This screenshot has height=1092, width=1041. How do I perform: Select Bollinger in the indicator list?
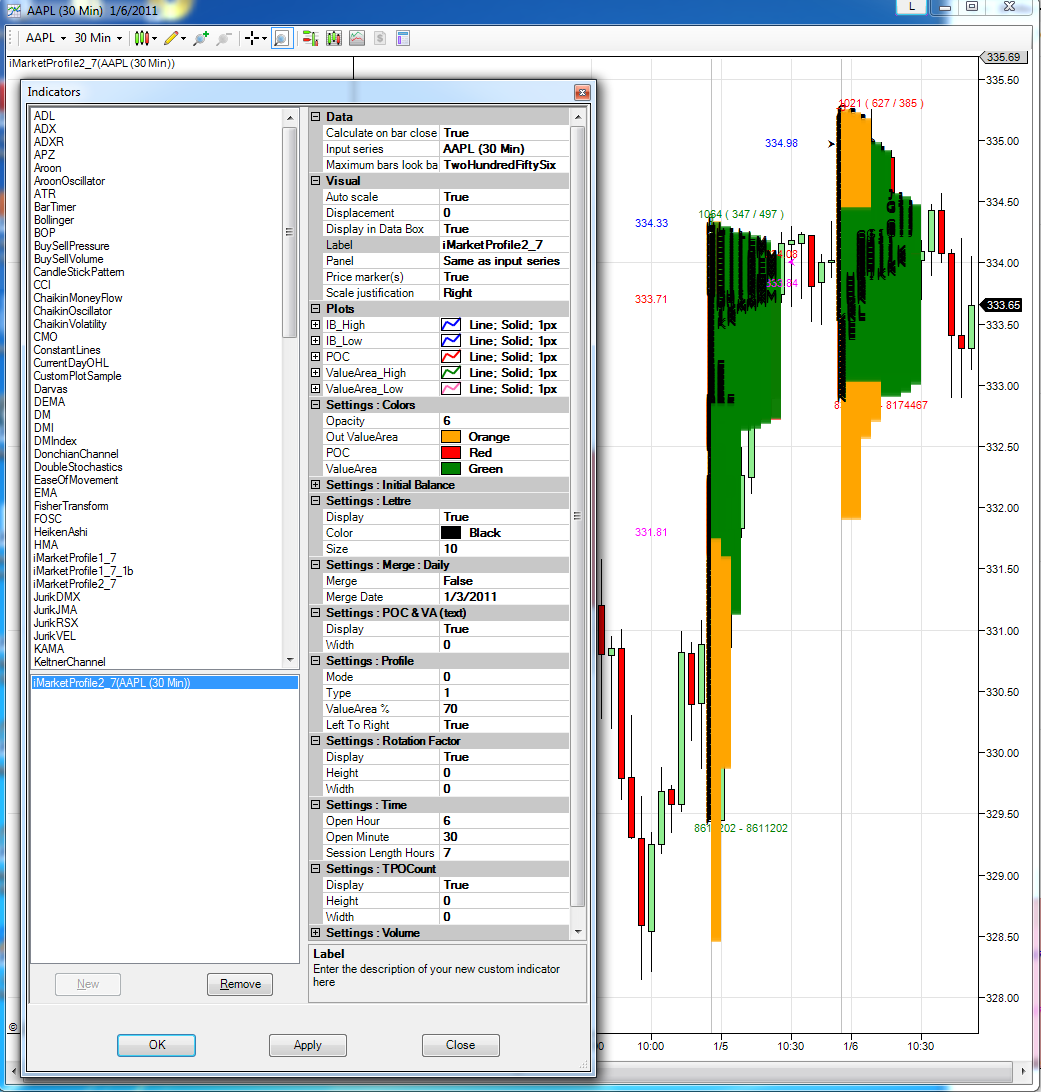click(x=54, y=221)
